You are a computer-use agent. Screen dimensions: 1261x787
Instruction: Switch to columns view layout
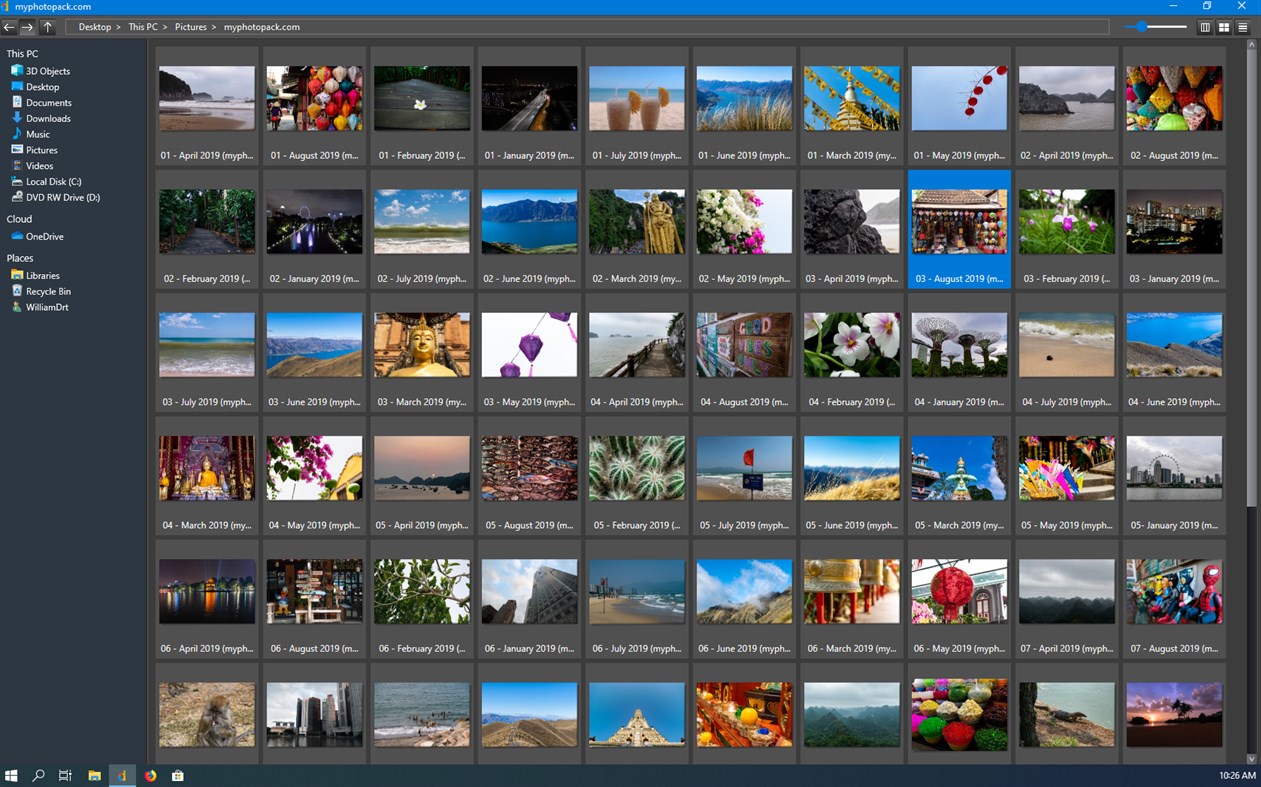coord(1205,27)
